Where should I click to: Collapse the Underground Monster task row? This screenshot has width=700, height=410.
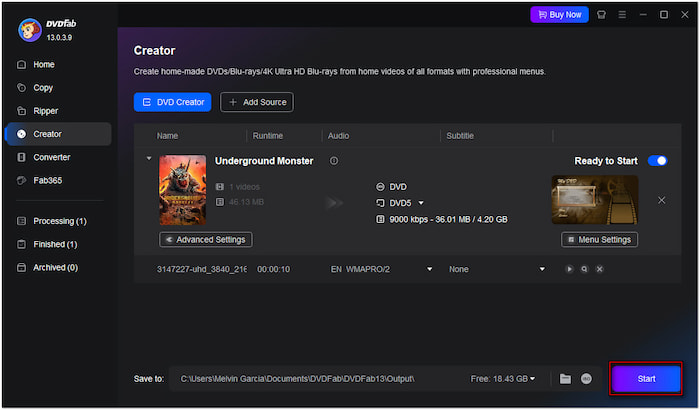coord(149,159)
